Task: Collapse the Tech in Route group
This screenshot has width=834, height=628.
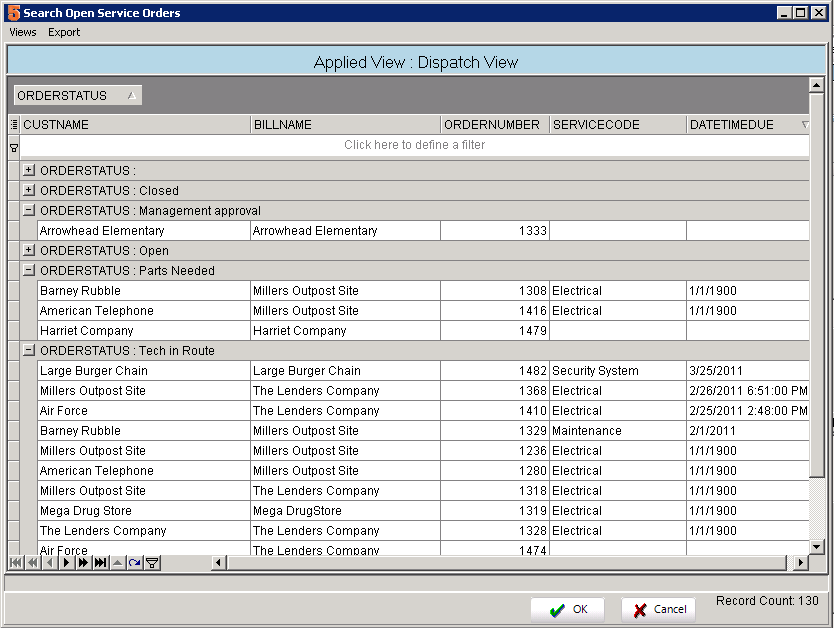Action: [x=29, y=350]
